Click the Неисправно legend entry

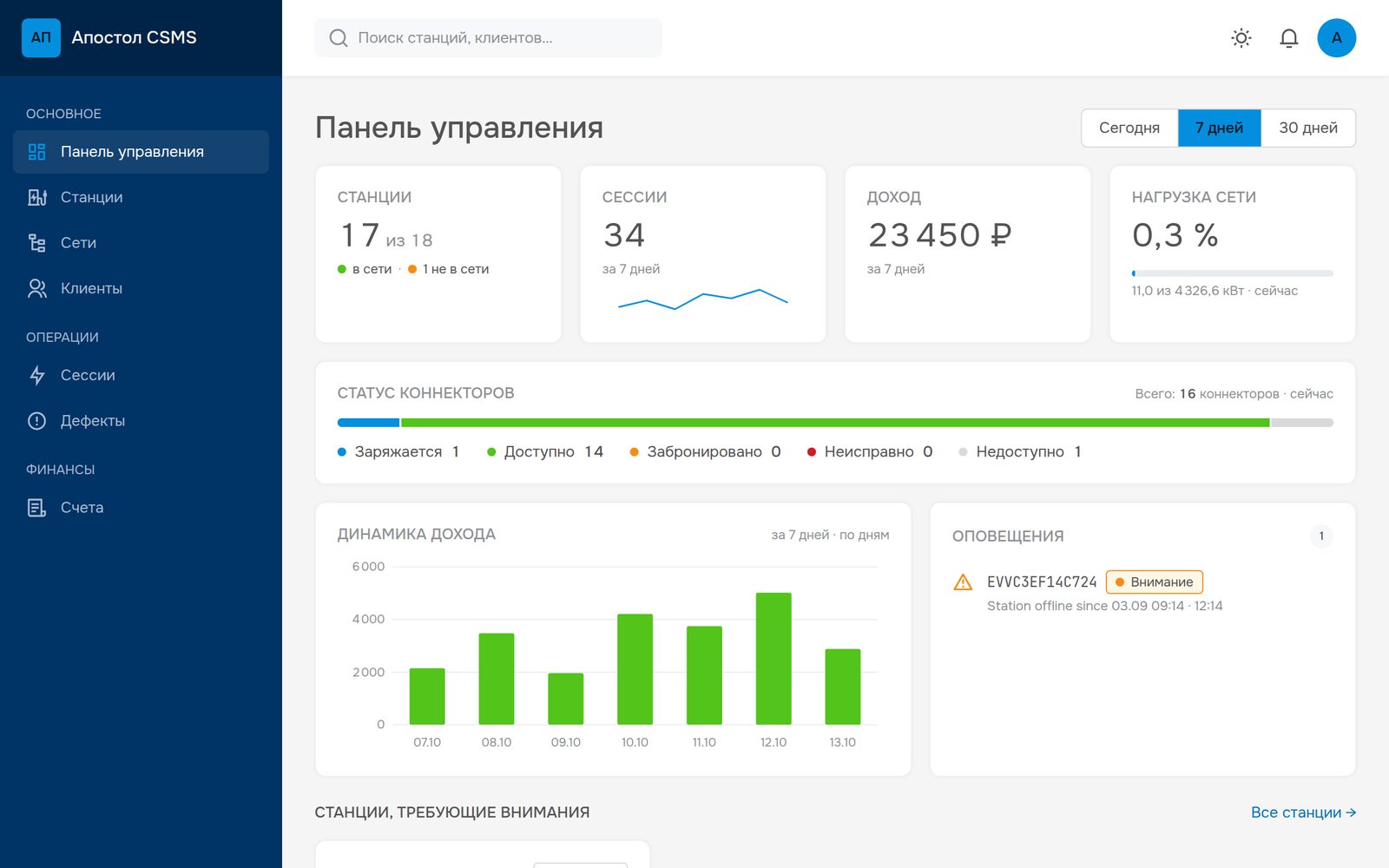point(870,452)
